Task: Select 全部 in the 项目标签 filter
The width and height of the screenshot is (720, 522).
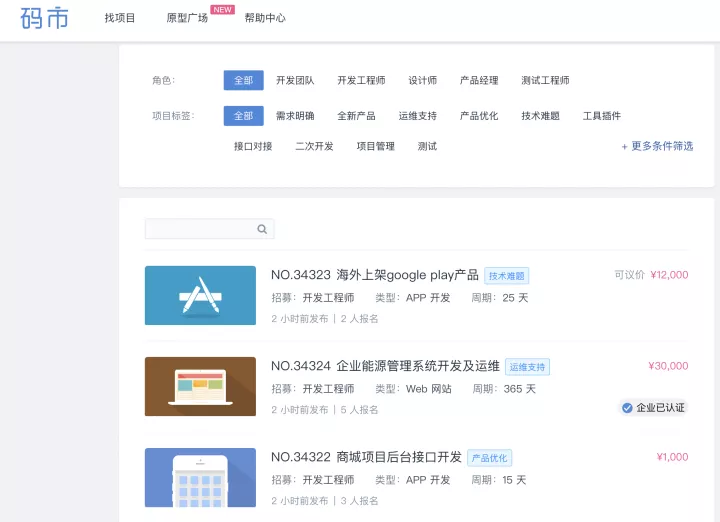Action: [x=244, y=116]
